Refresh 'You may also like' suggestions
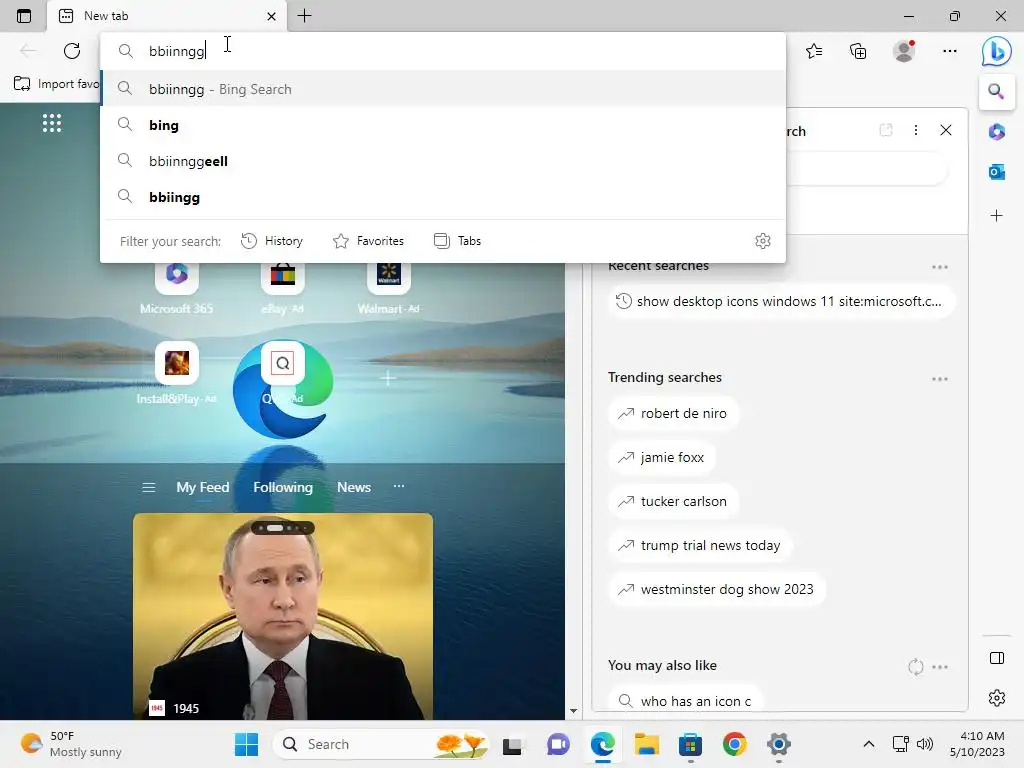The height and width of the screenshot is (768, 1024). [916, 667]
